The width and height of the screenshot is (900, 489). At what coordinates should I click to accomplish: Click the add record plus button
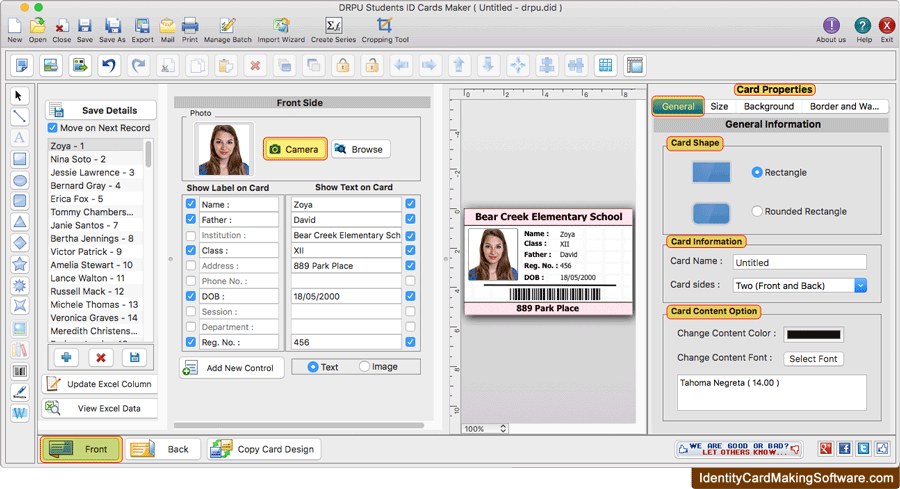(66, 357)
